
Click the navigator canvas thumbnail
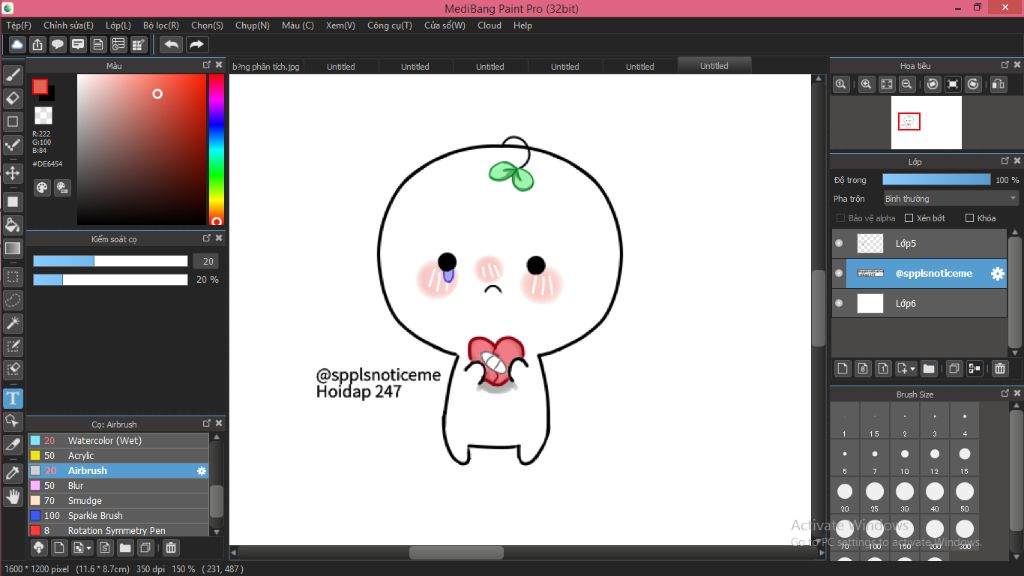click(x=926, y=123)
